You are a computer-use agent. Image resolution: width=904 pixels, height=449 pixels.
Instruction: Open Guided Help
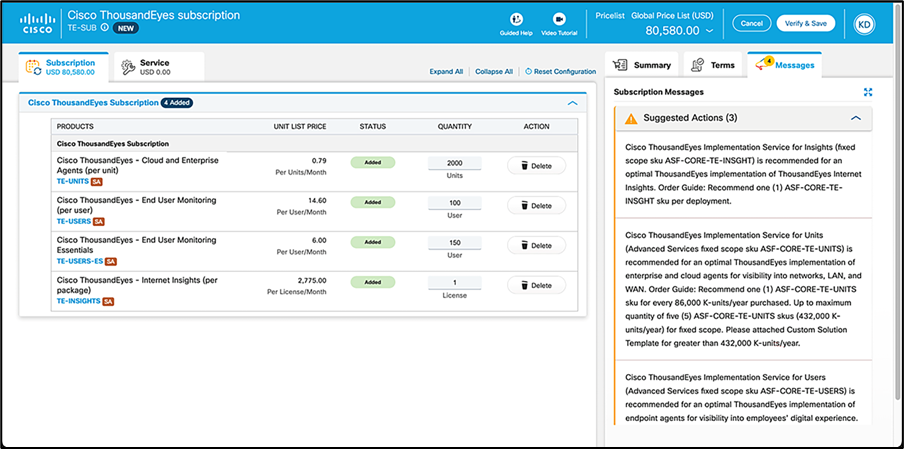[x=516, y=25]
